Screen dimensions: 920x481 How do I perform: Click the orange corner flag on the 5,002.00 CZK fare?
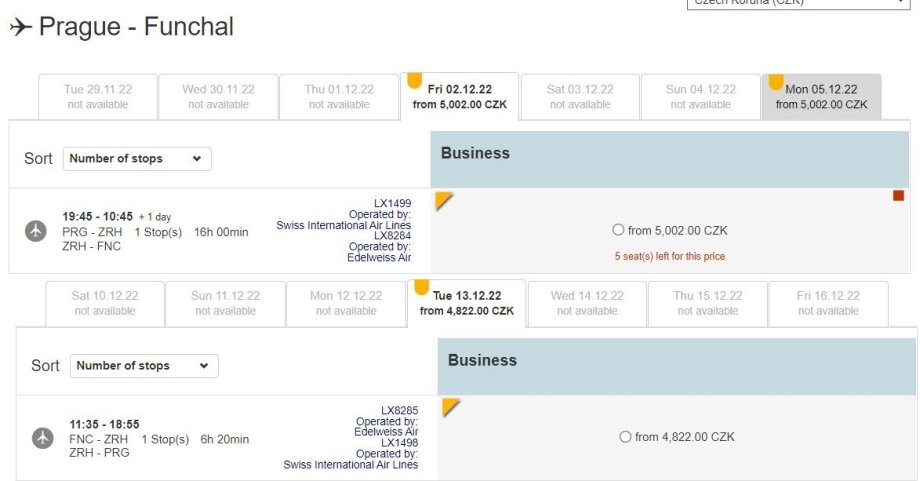pos(444,200)
